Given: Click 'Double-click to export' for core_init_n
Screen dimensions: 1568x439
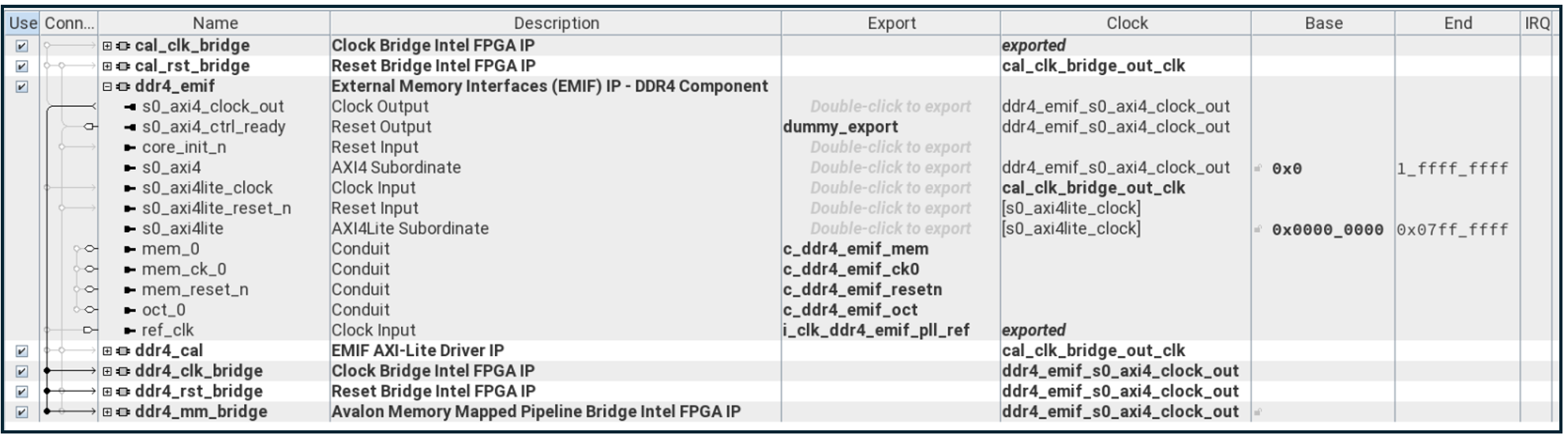Looking at the screenshot, I should point(890,148).
